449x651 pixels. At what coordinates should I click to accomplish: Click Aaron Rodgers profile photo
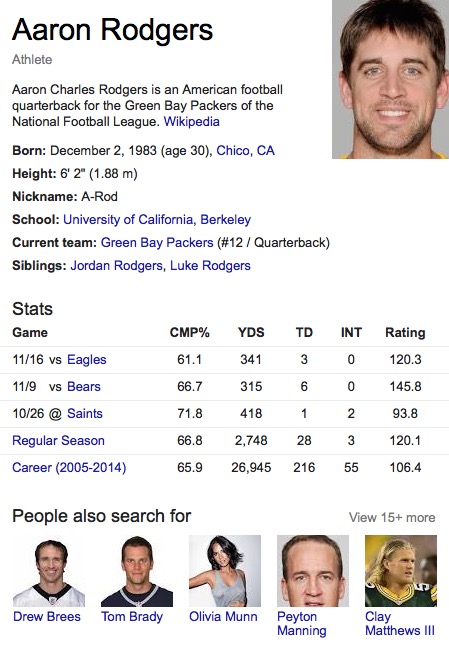(390, 79)
